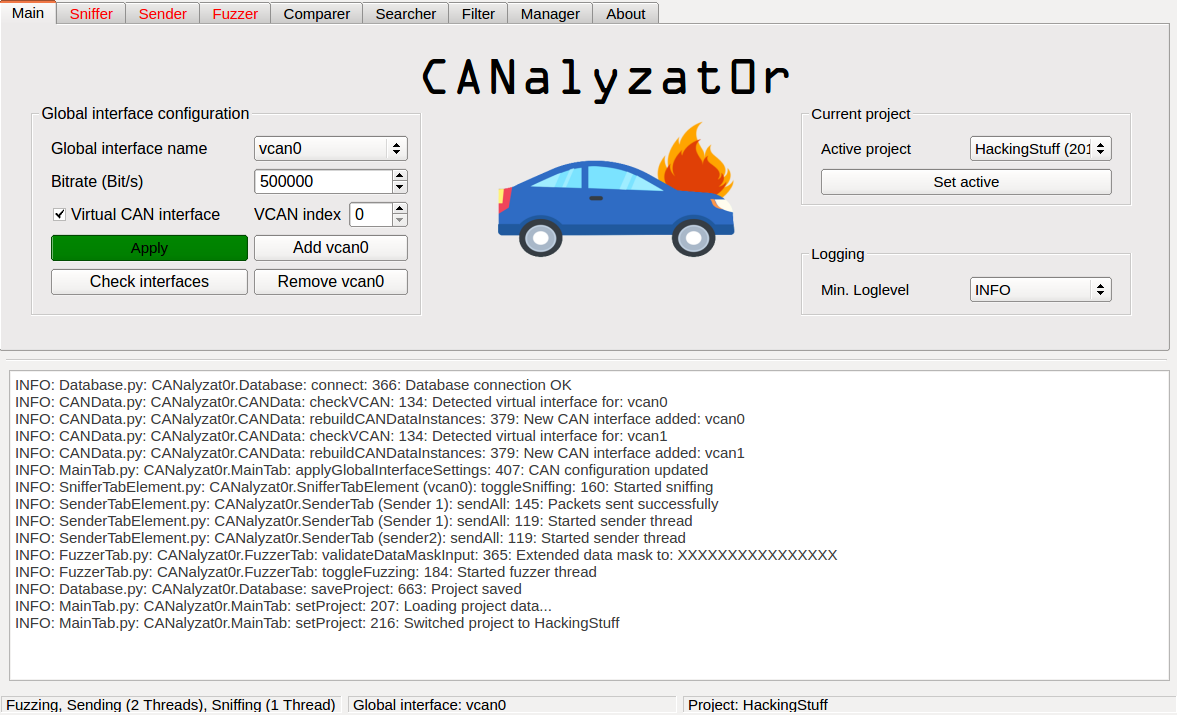This screenshot has width=1177, height=715.
Task: Click the Remove vcan0 button
Action: 330,281
